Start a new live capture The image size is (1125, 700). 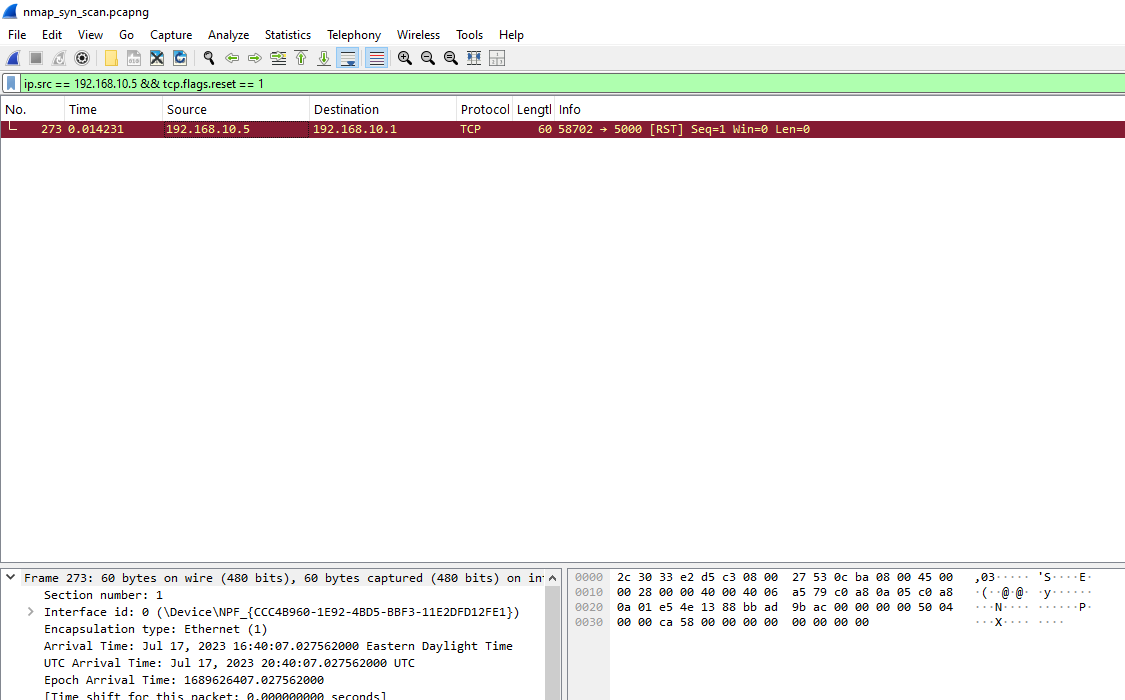pos(12,57)
